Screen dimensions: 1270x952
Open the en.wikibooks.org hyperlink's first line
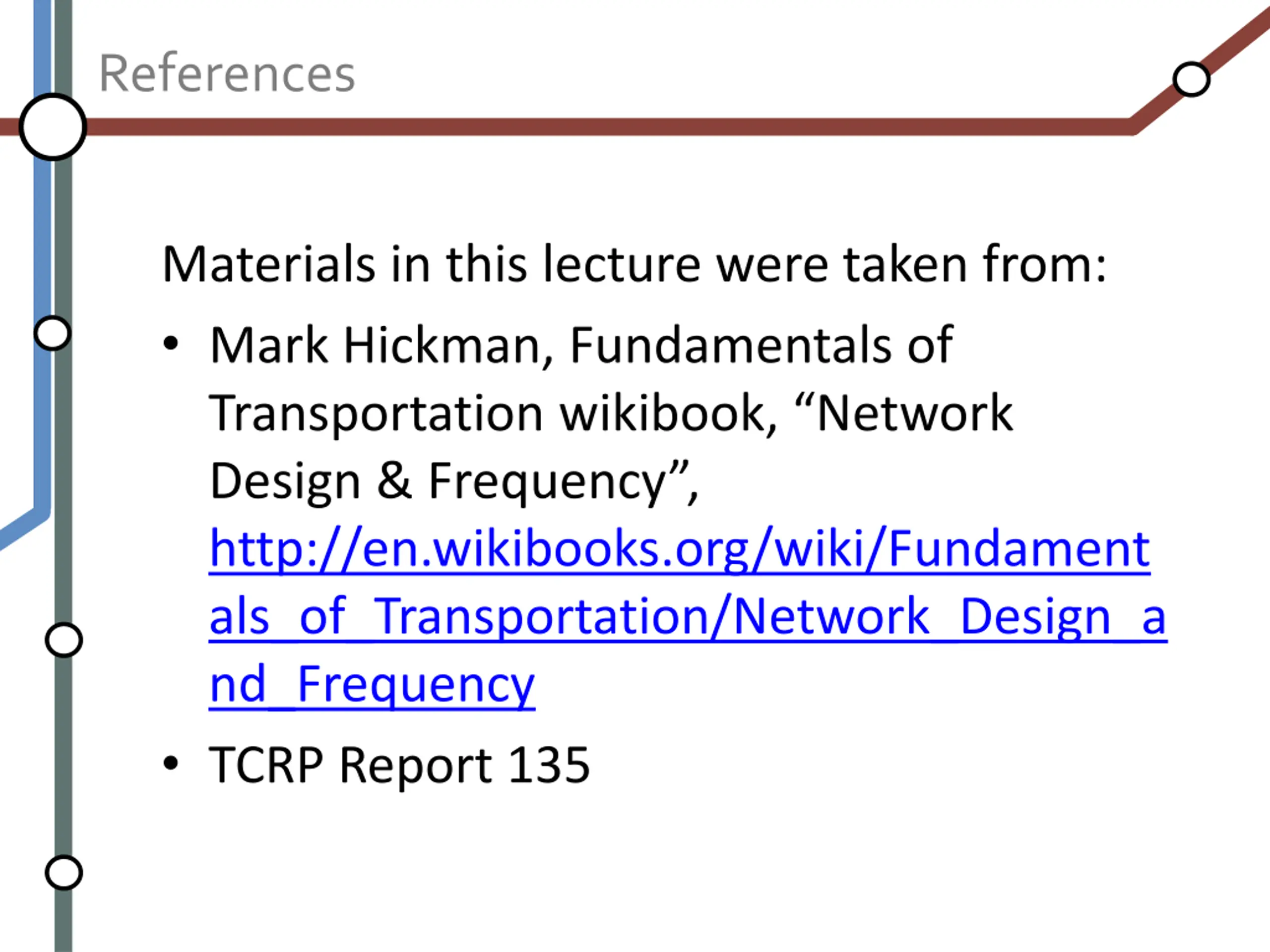(x=680, y=550)
